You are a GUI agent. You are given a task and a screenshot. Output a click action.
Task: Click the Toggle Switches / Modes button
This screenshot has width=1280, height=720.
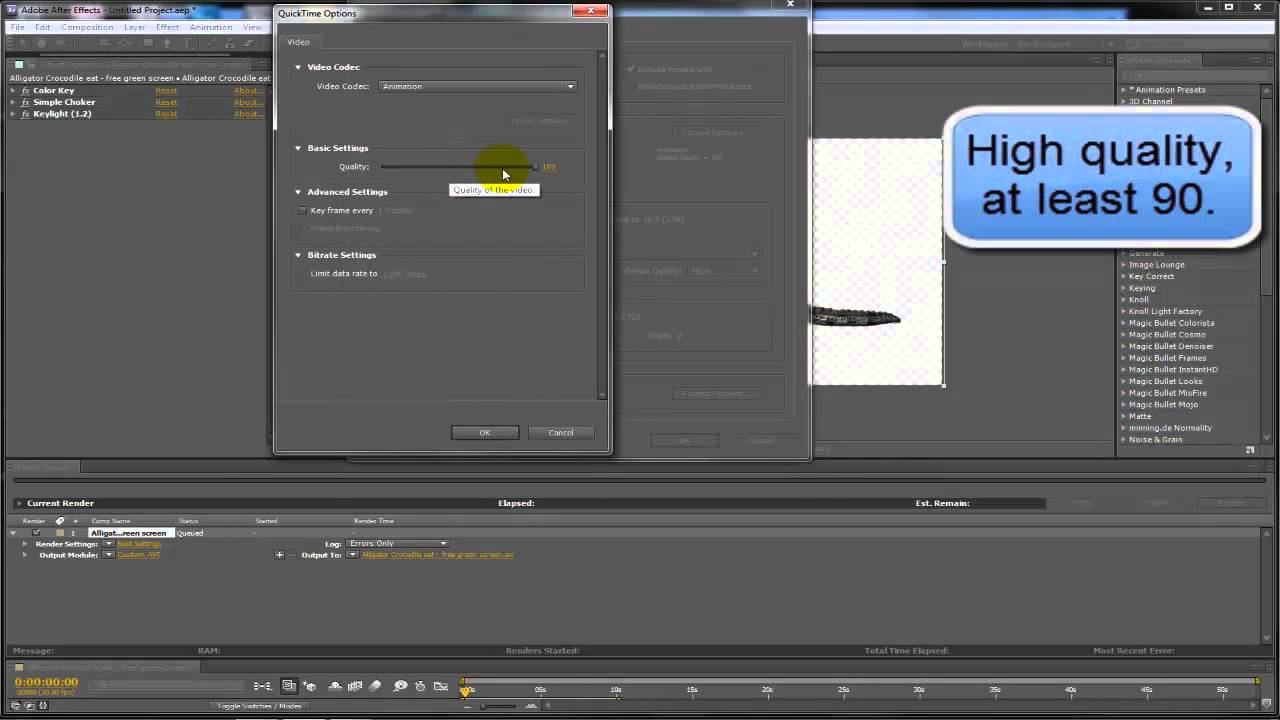click(x=261, y=706)
